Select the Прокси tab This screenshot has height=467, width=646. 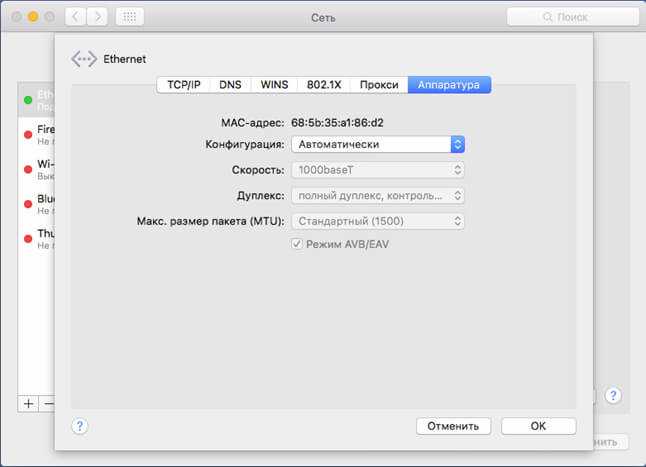tap(379, 85)
